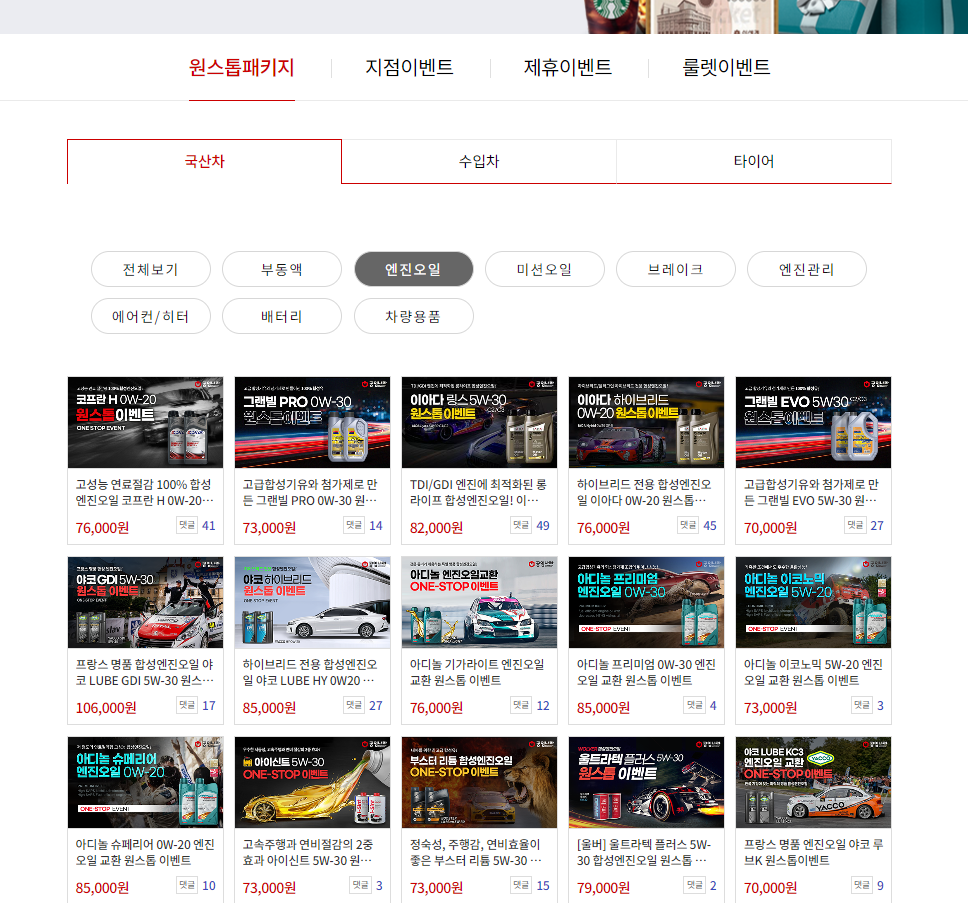Filter by 브레이크 category
The image size is (968, 903).
[675, 269]
